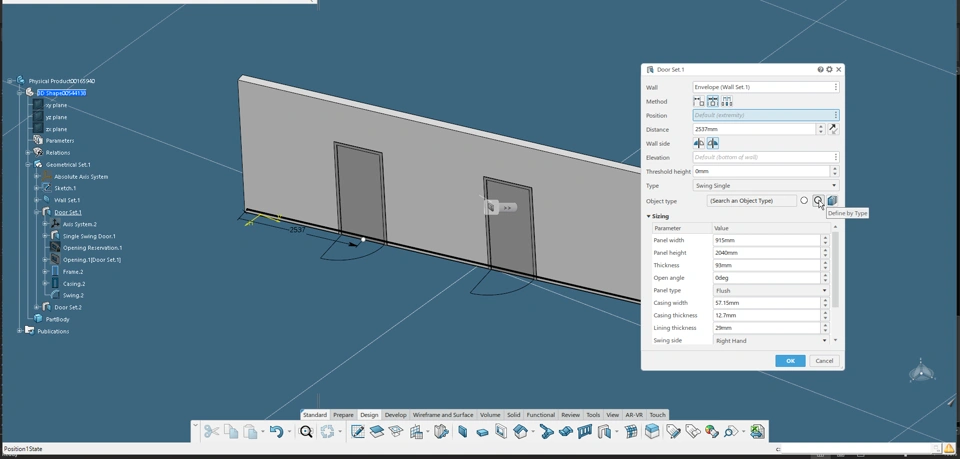The width and height of the screenshot is (960, 459).
Task: Click the help question mark in Door Set dialog
Action: (x=820, y=70)
